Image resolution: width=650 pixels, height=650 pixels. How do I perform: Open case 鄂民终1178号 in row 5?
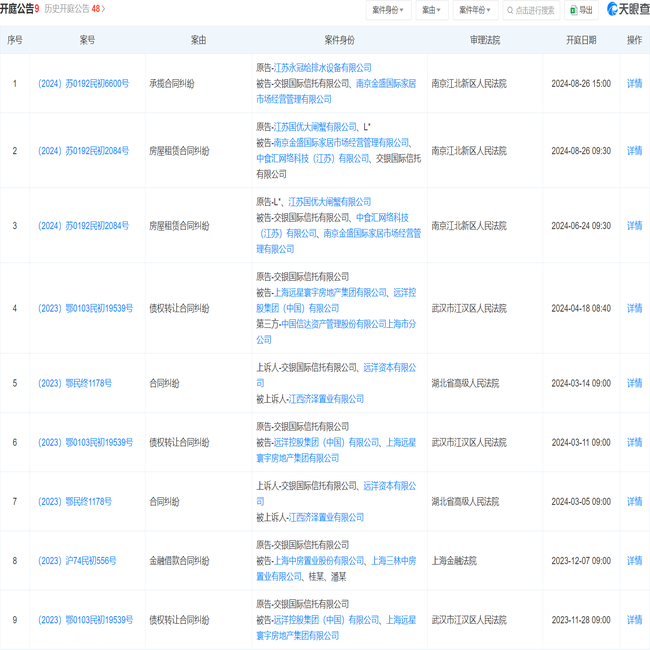tap(75, 383)
